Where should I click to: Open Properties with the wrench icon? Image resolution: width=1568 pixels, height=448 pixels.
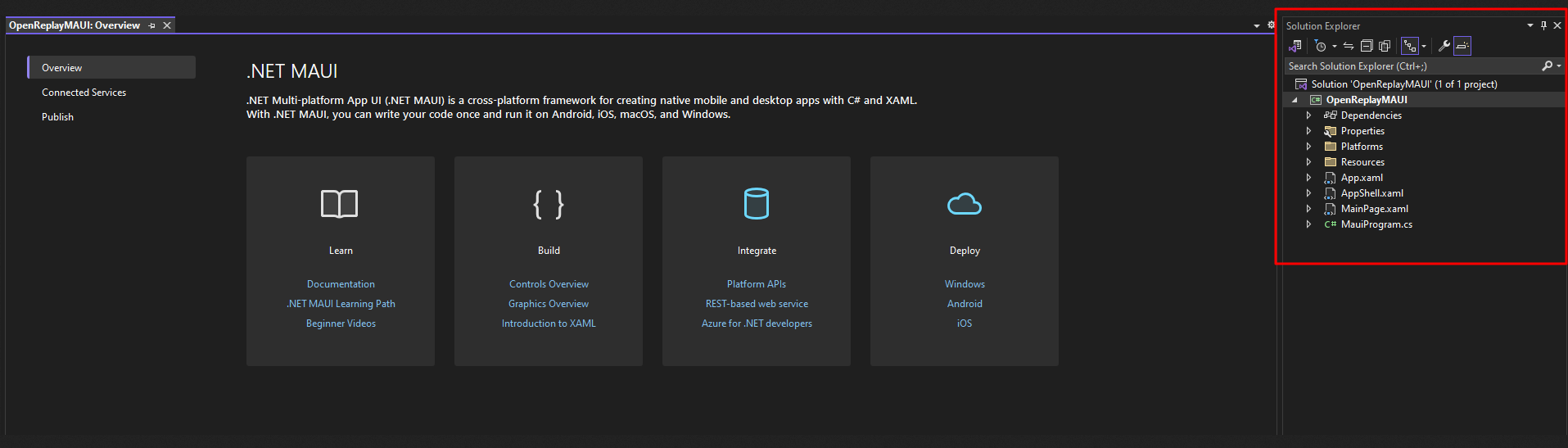point(1444,46)
